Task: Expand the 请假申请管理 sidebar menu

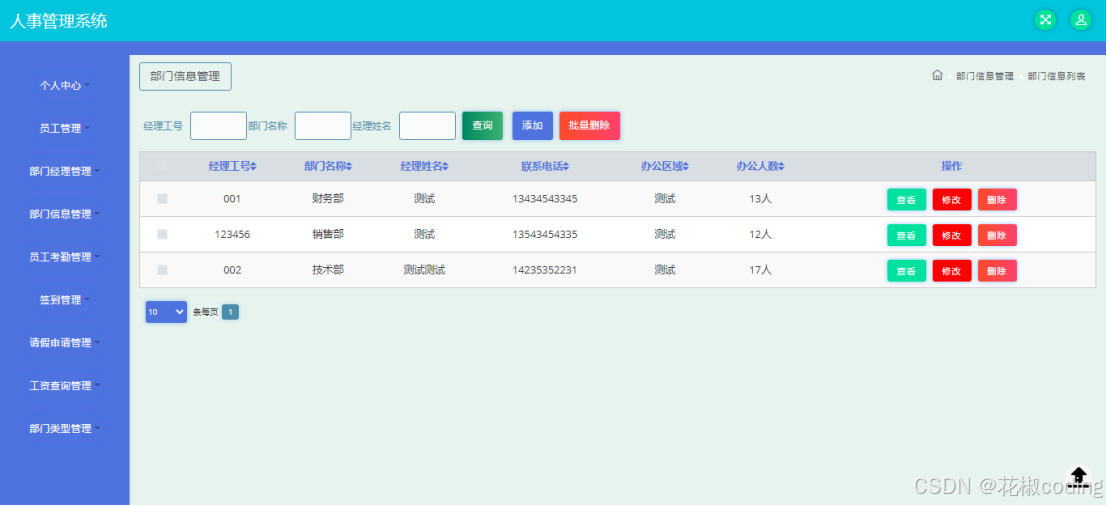Action: pos(64,343)
